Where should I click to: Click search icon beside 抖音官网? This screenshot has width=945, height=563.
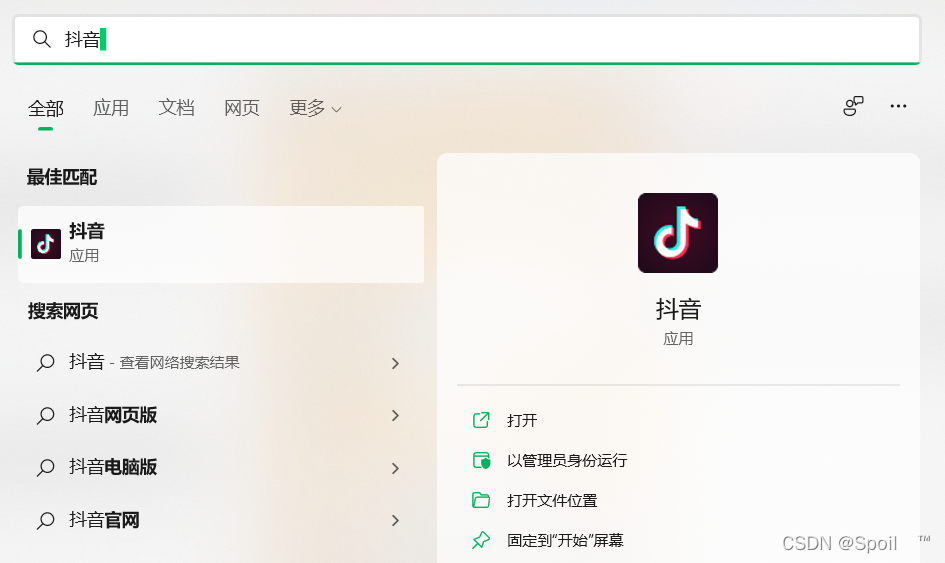(x=46, y=520)
